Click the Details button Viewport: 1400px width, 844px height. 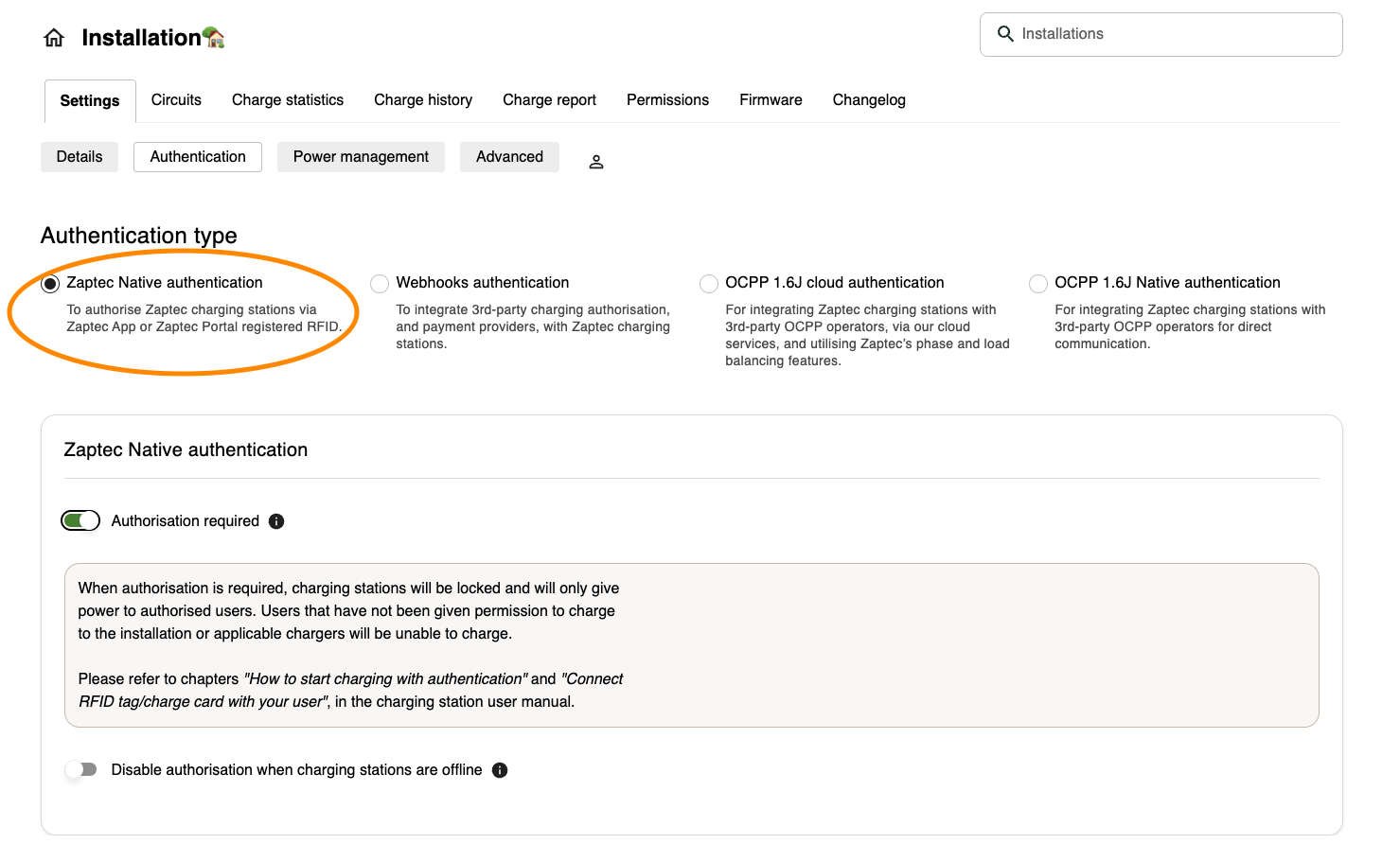pos(80,157)
